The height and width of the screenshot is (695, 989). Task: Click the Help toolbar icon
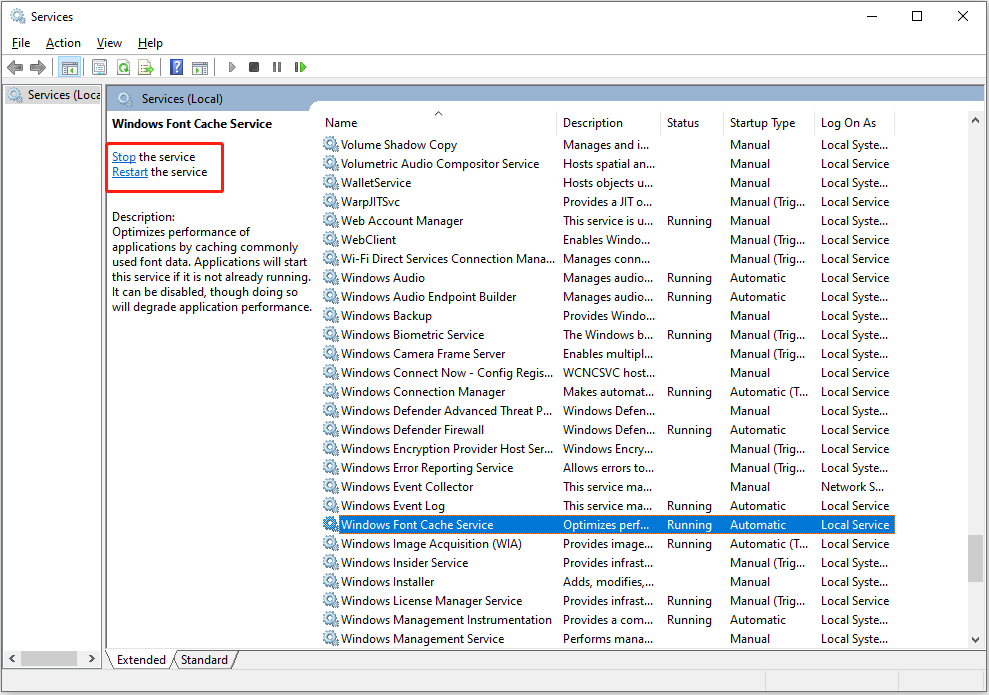pos(176,67)
